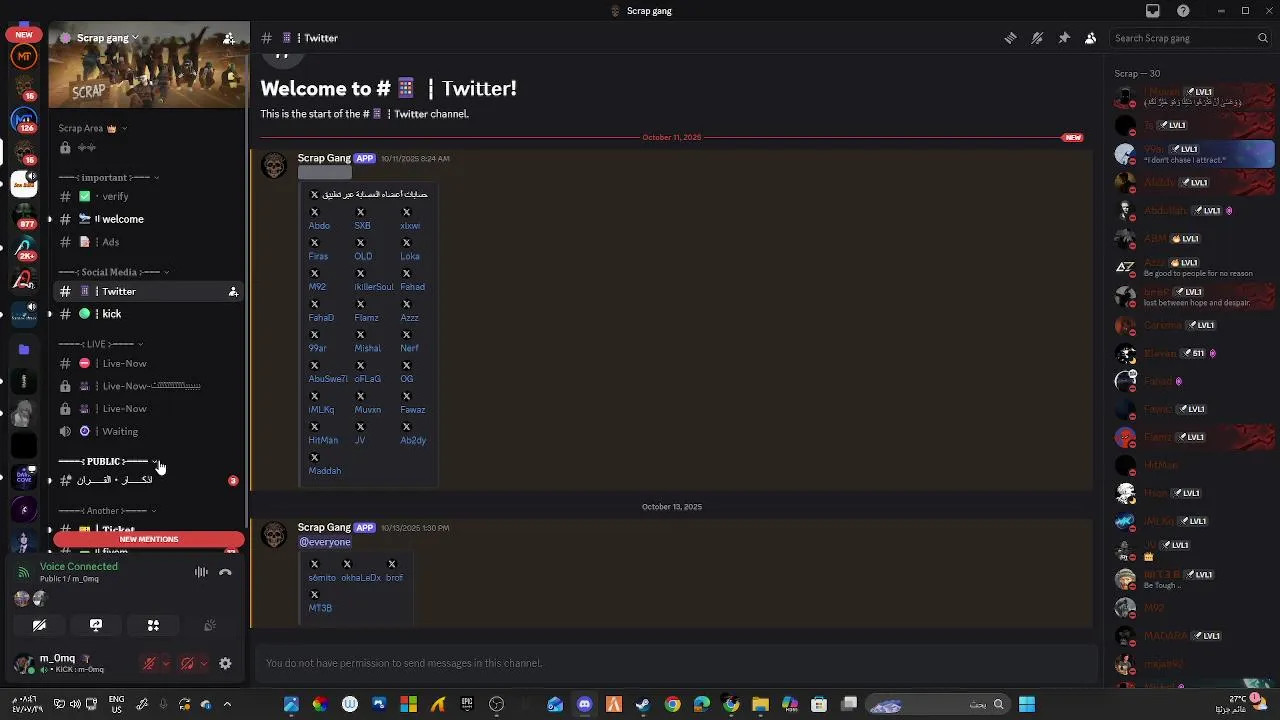1280x720 pixels.
Task: Open the Abdo X profile link
Action: (319, 226)
